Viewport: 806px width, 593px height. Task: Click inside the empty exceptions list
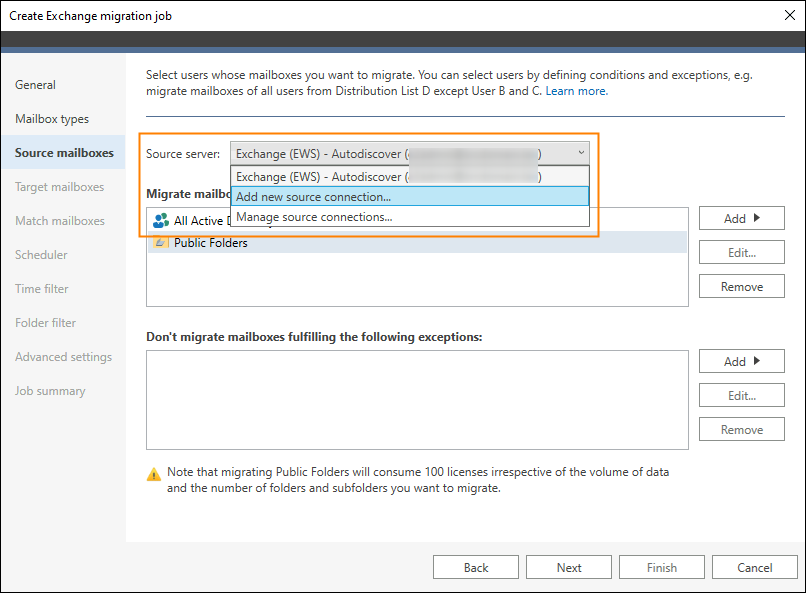pyautogui.click(x=417, y=400)
